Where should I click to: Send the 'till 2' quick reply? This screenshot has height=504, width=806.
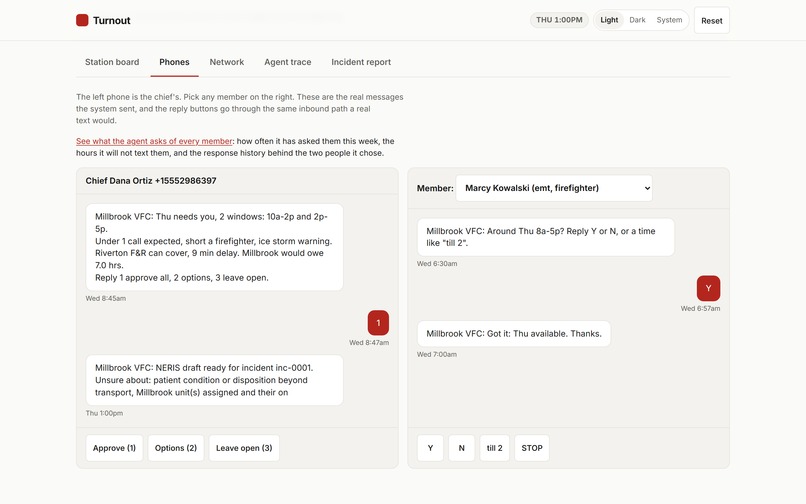(x=494, y=448)
